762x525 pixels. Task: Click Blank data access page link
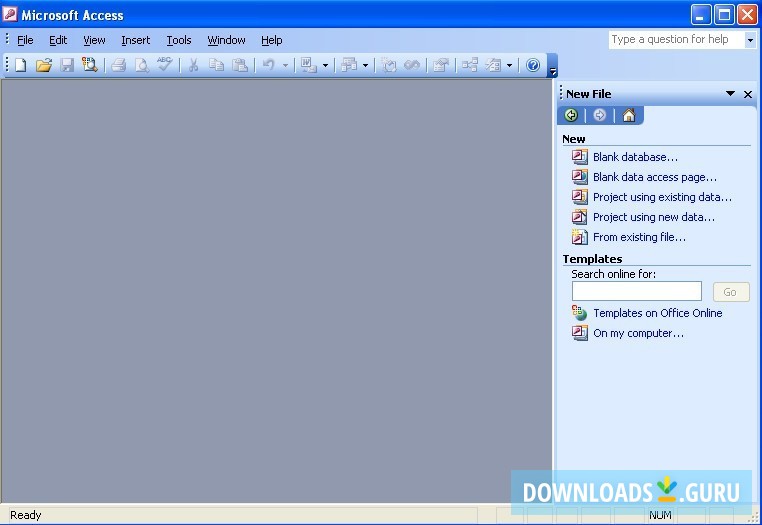[x=655, y=177]
